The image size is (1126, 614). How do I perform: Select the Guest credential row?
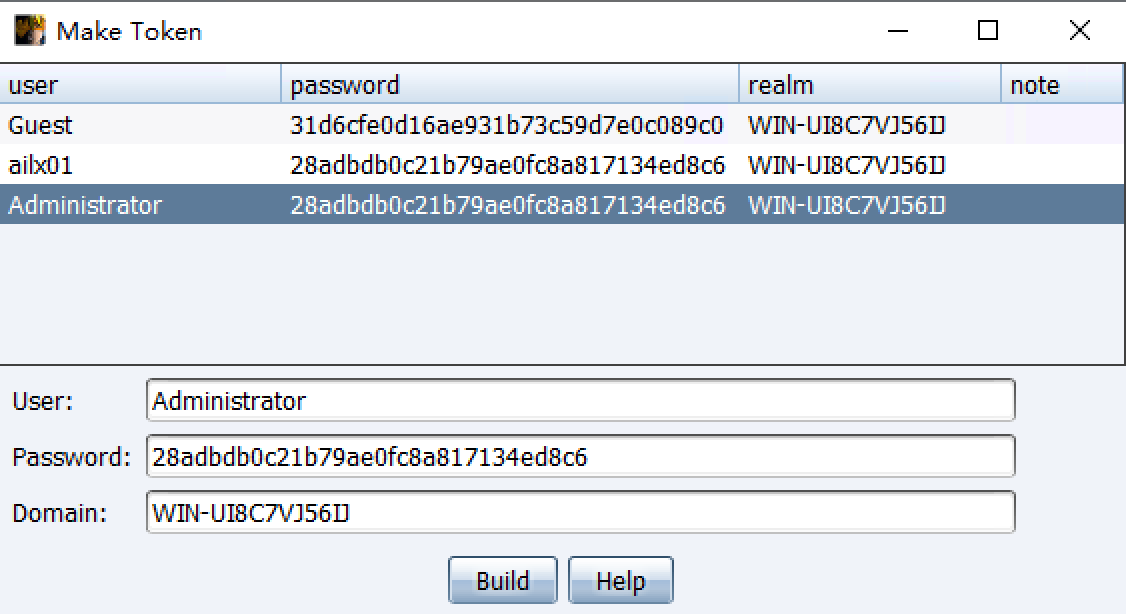(x=42, y=126)
